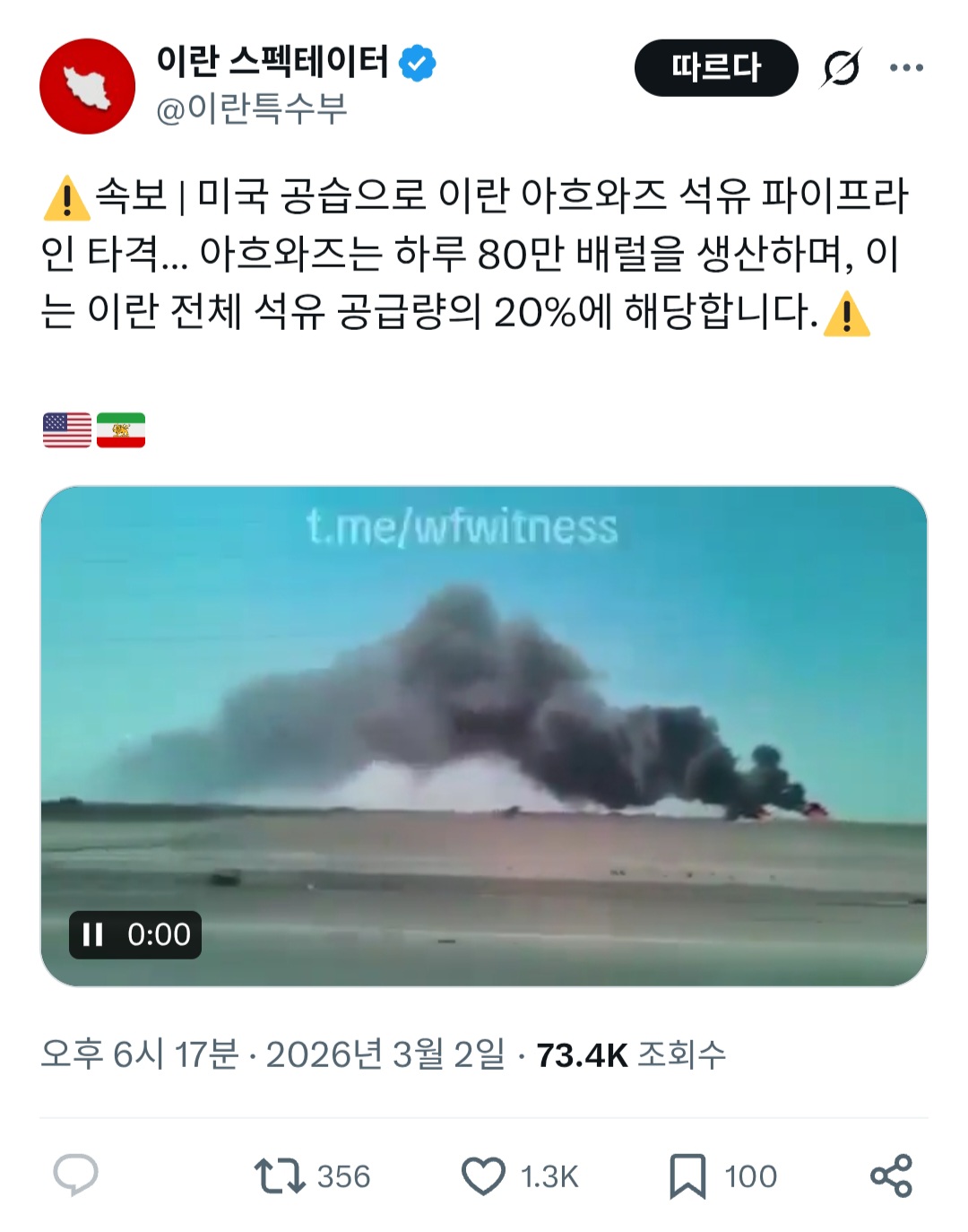Select the tweet text about 아흐와즈
Screen dimensions: 968x1232
475,255
